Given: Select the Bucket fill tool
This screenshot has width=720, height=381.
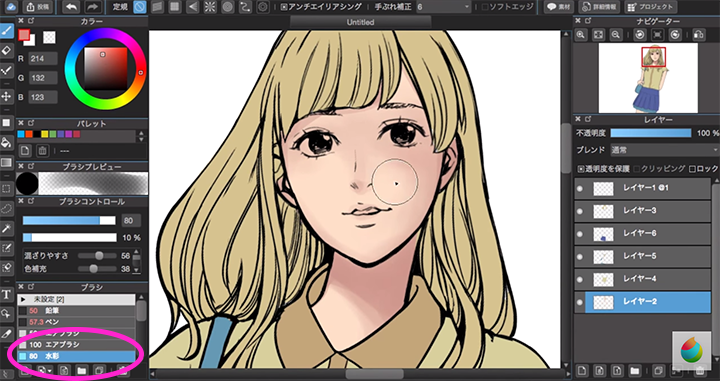Looking at the screenshot, I should [x=6, y=142].
